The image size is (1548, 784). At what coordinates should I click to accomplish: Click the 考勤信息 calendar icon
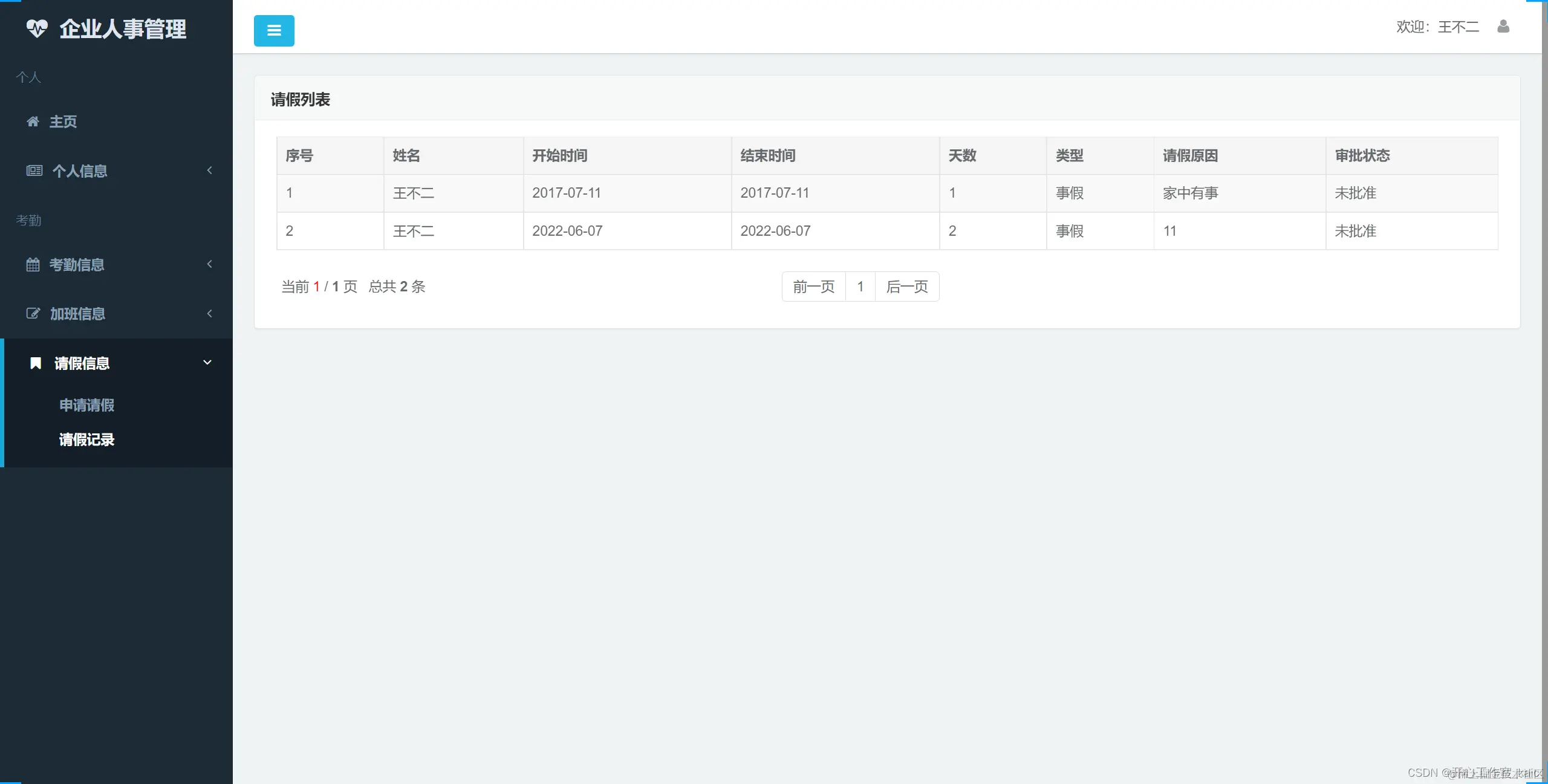coord(33,265)
